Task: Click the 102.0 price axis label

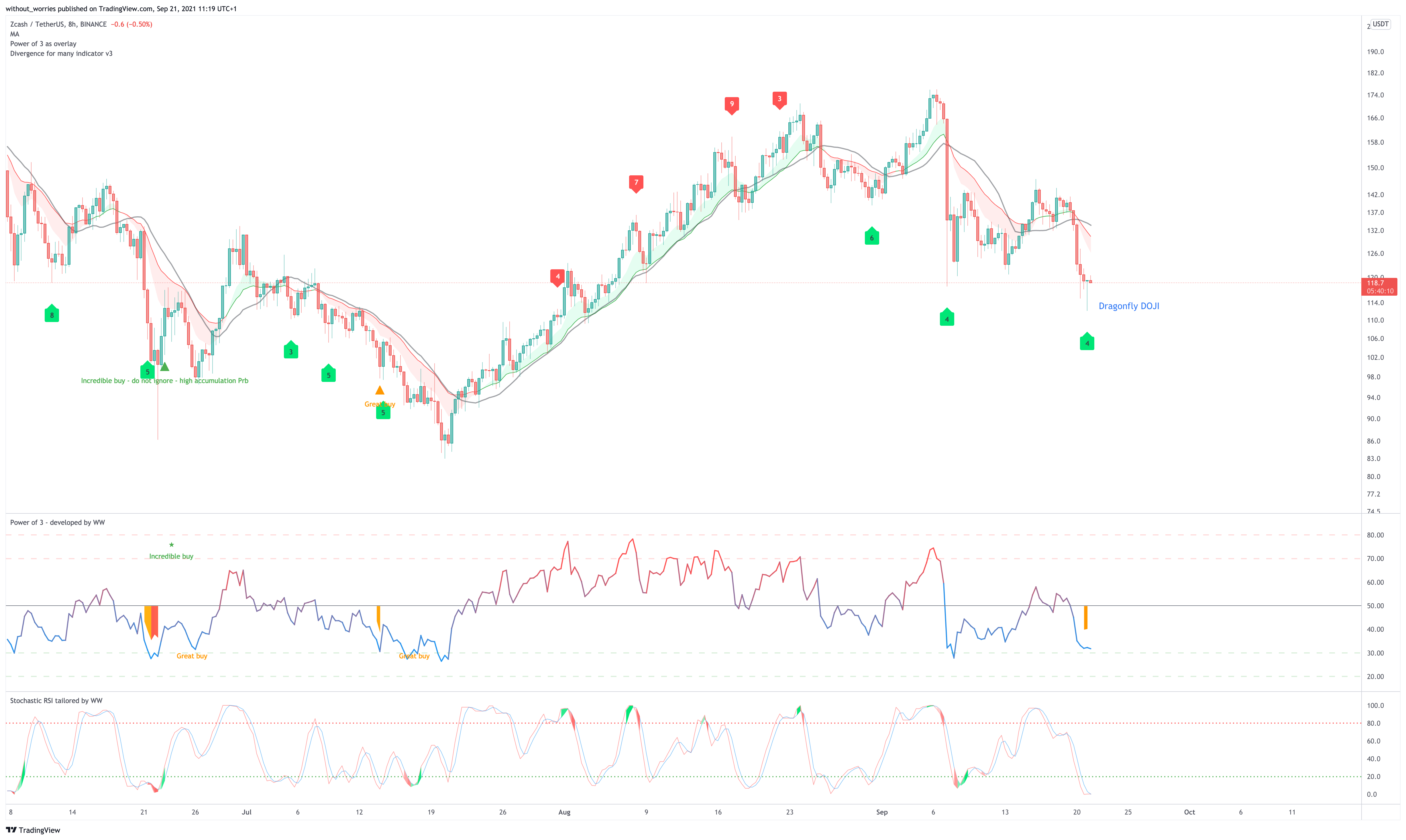Action: click(1375, 358)
